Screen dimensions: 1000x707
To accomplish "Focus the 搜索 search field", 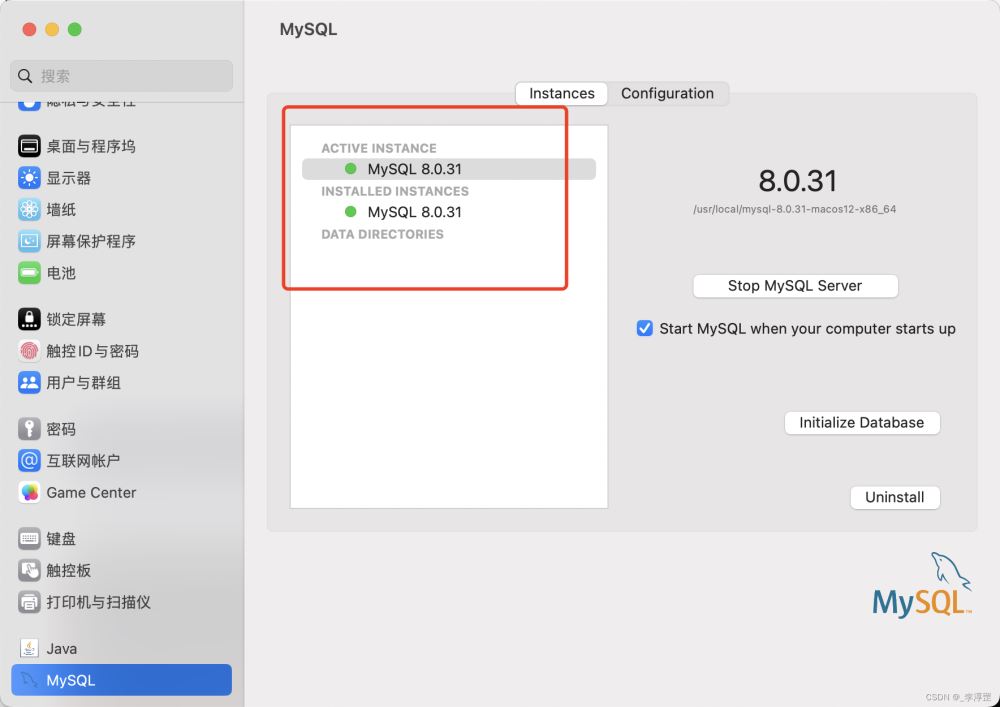I will [121, 76].
